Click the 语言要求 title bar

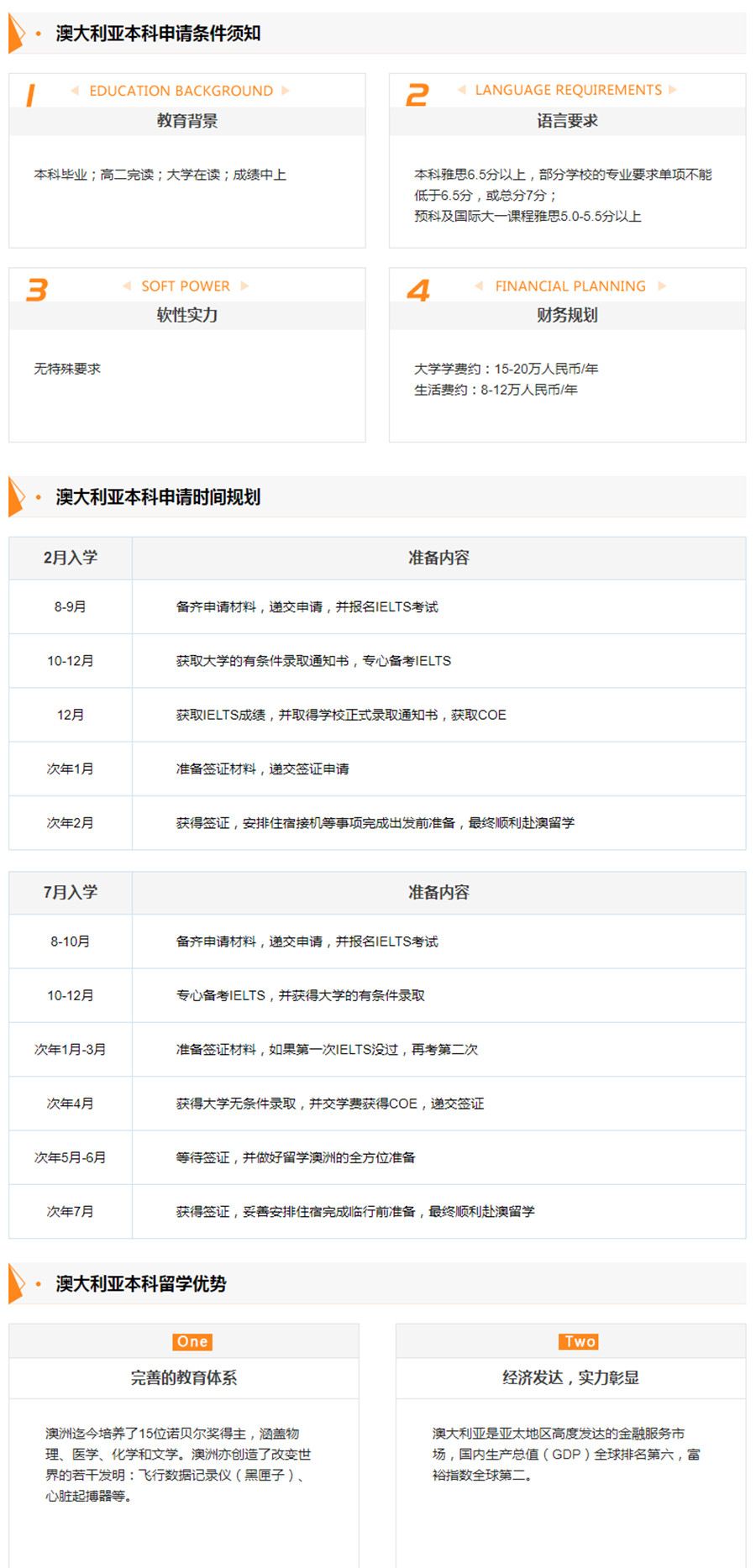[x=568, y=121]
